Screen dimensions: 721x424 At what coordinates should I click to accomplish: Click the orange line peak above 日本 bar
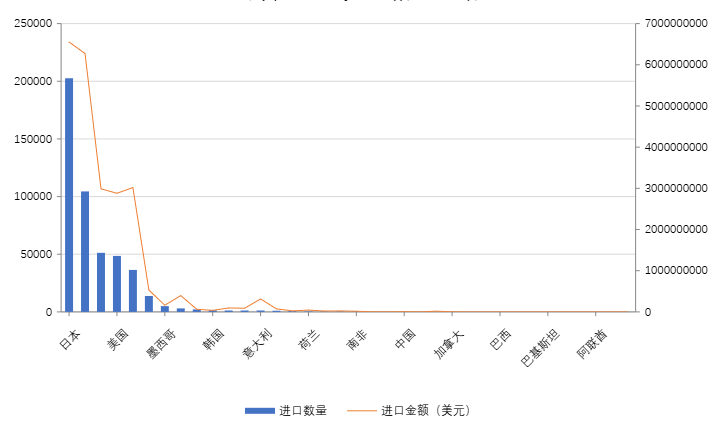(69, 42)
